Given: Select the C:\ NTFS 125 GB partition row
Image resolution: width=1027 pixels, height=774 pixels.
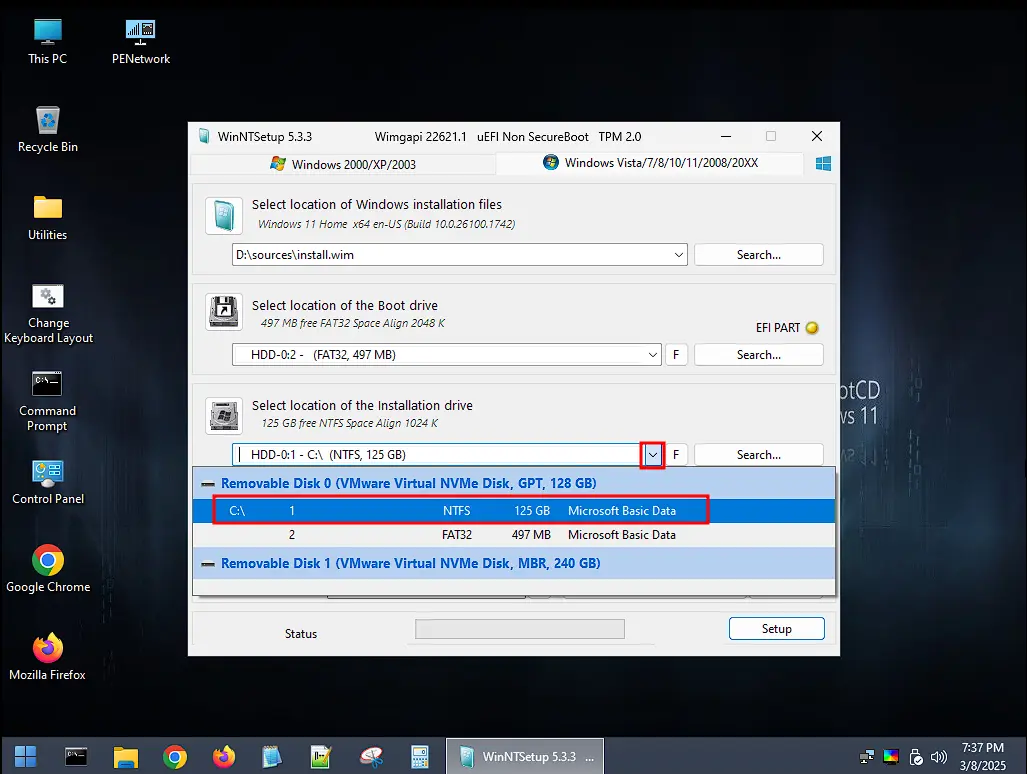Looking at the screenshot, I should pos(460,510).
